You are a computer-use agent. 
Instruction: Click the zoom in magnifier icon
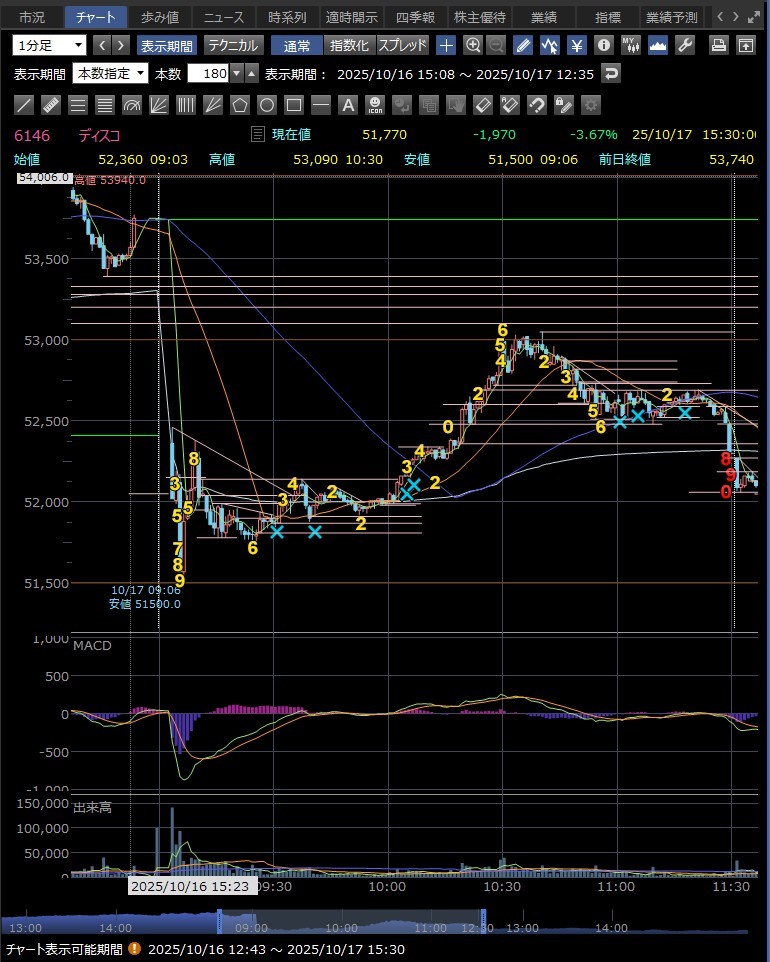click(473, 45)
